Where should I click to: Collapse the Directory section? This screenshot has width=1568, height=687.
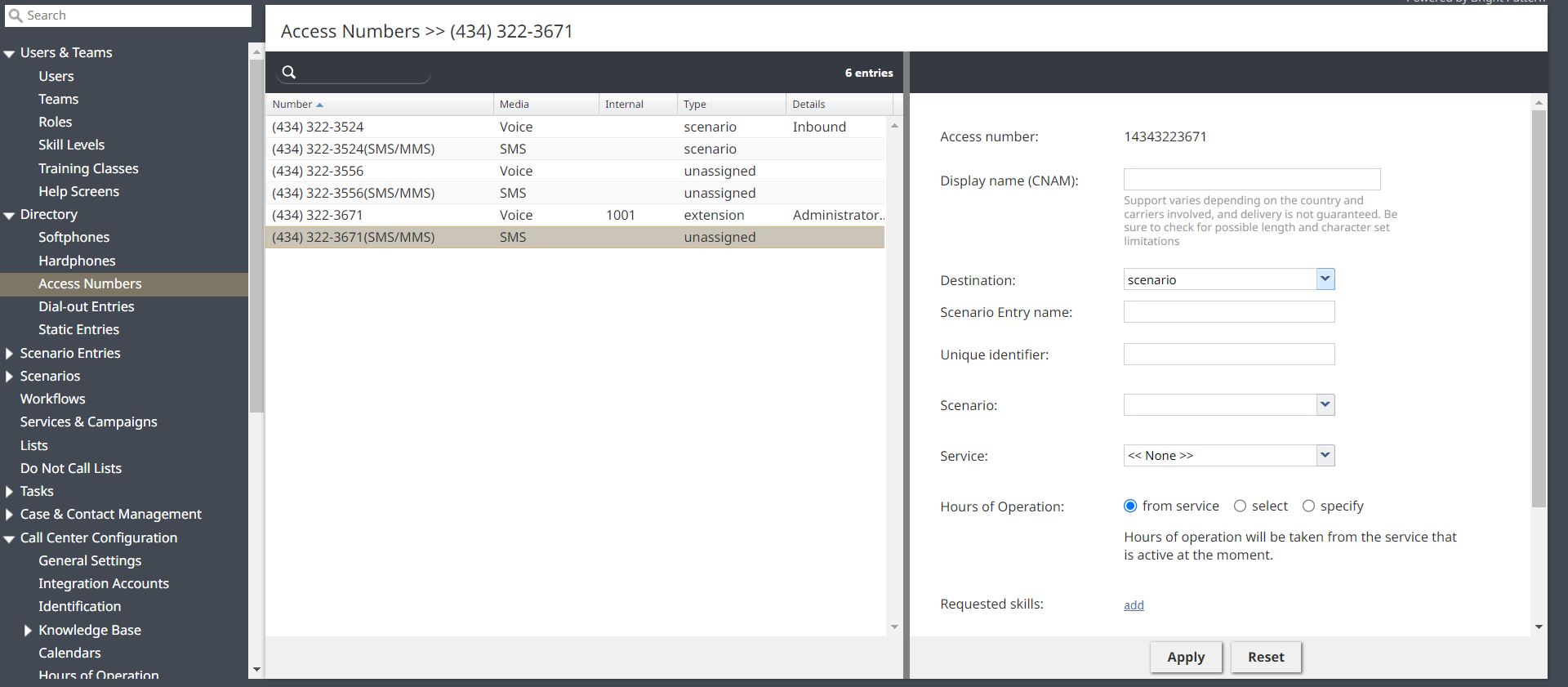point(9,215)
